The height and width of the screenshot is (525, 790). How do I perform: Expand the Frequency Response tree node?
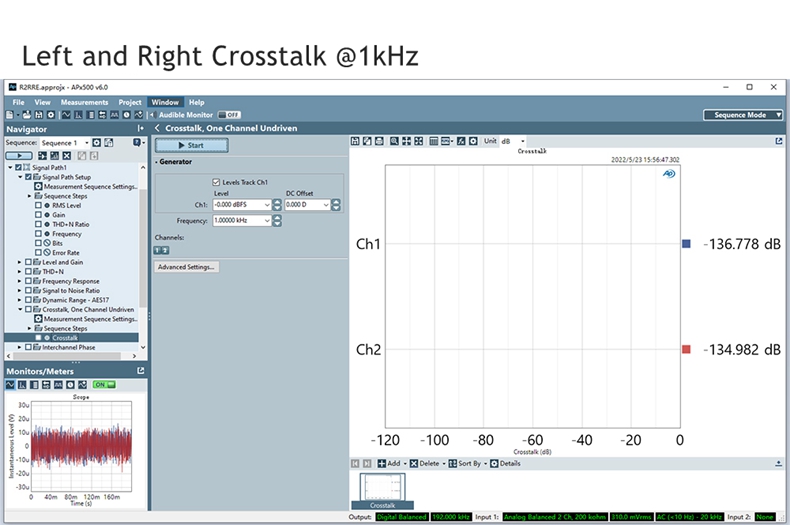point(19,281)
